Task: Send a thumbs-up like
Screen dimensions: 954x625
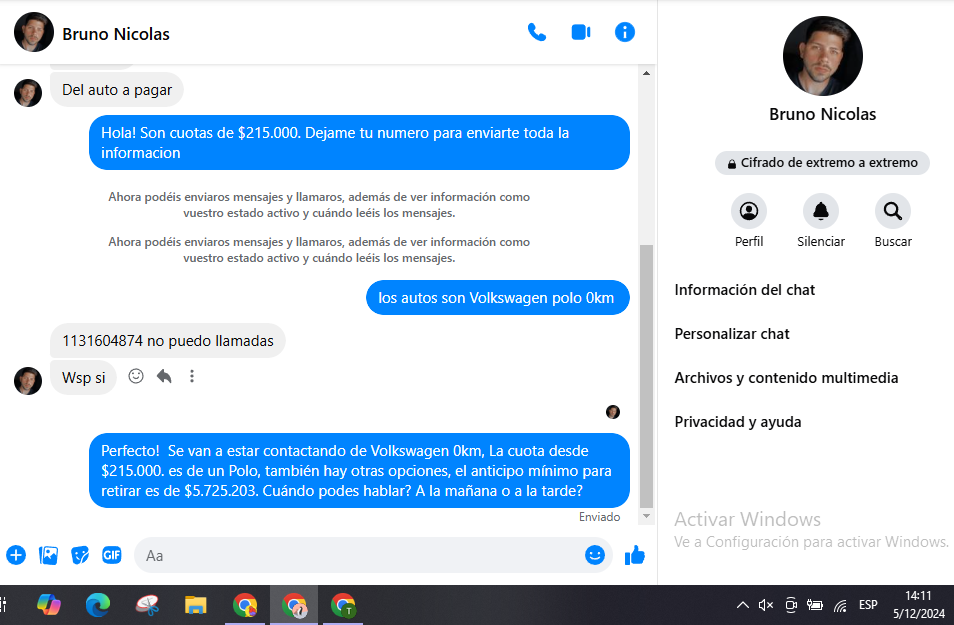Action: [x=635, y=555]
